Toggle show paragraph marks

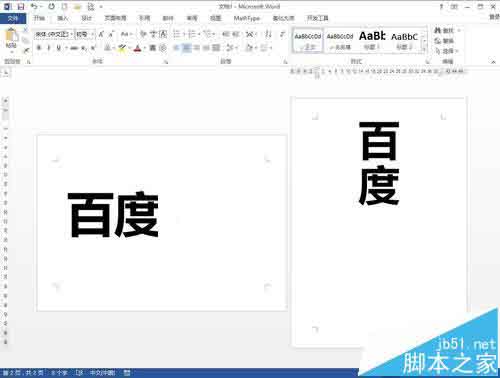[283, 34]
